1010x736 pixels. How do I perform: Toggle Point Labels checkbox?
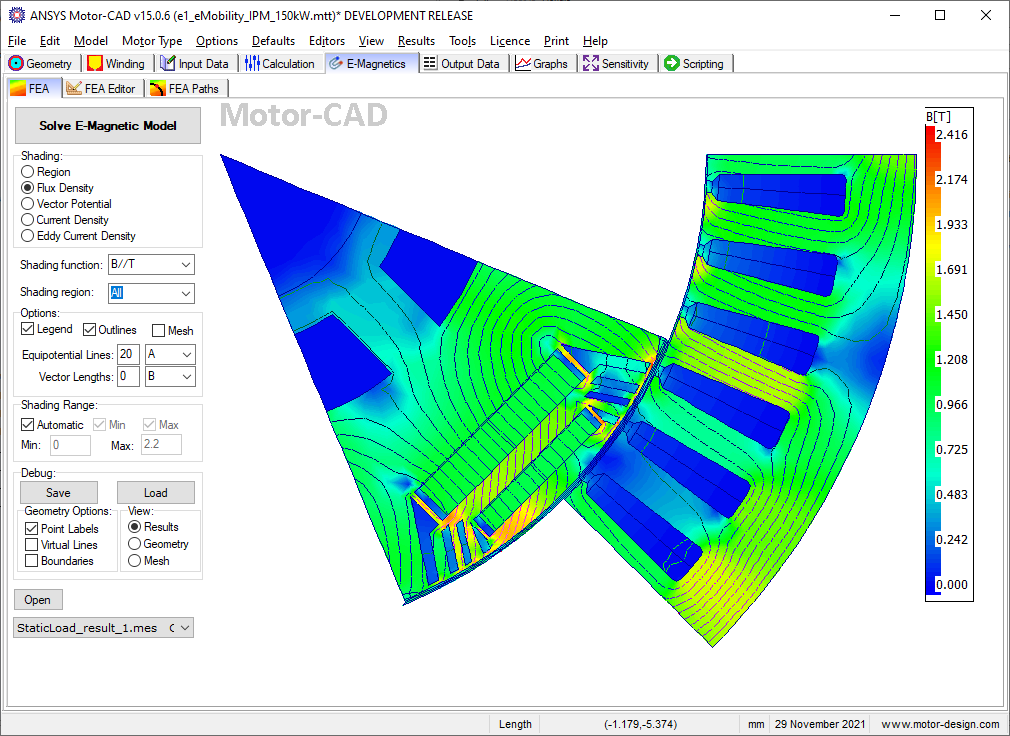[x=31, y=529]
